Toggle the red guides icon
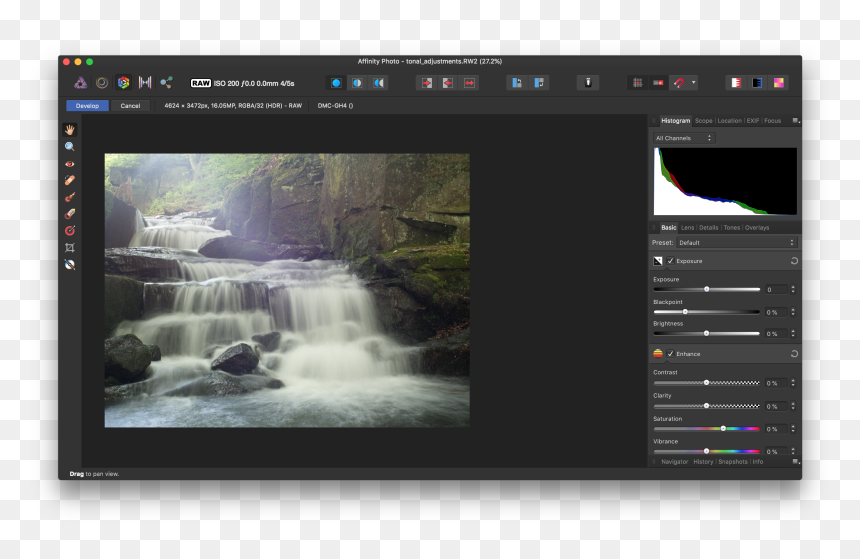860x559 pixels. pyautogui.click(x=658, y=83)
